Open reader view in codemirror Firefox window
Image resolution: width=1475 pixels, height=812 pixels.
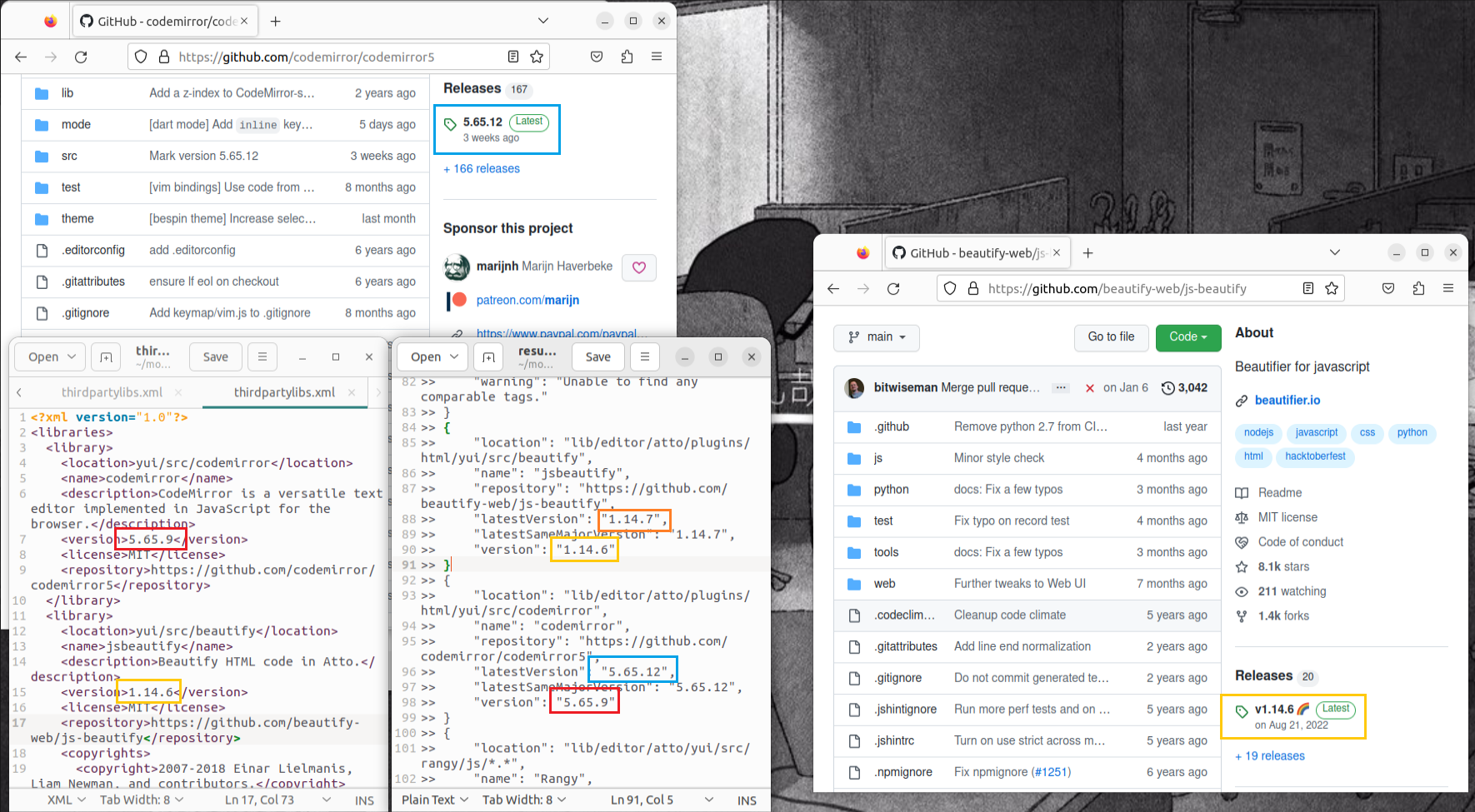click(x=513, y=57)
